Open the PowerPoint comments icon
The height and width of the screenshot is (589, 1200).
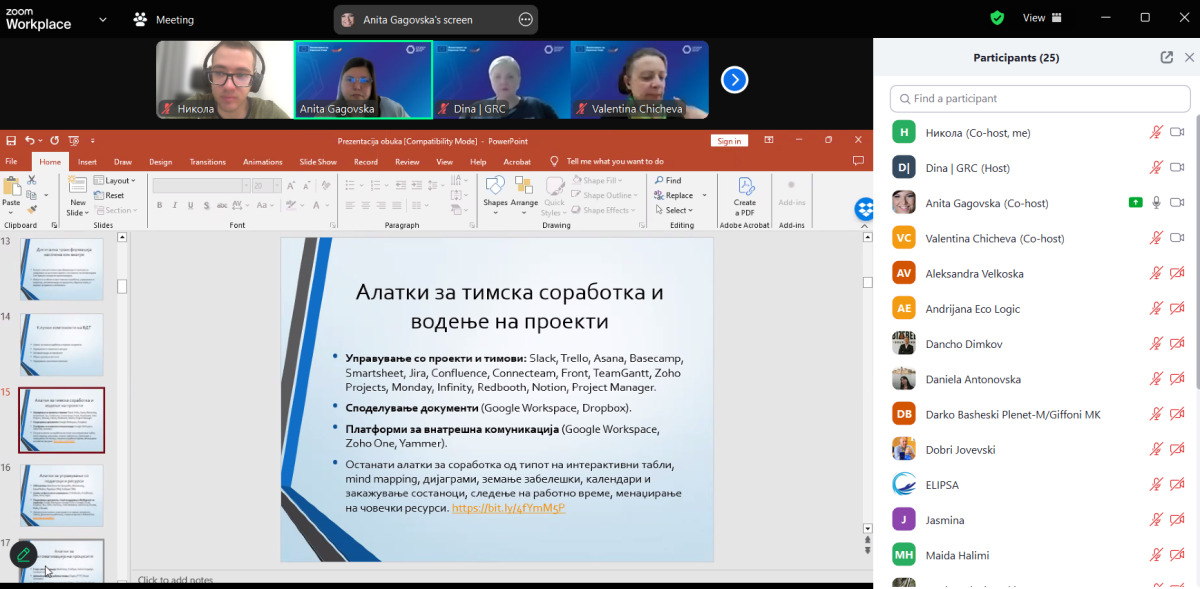(x=858, y=161)
